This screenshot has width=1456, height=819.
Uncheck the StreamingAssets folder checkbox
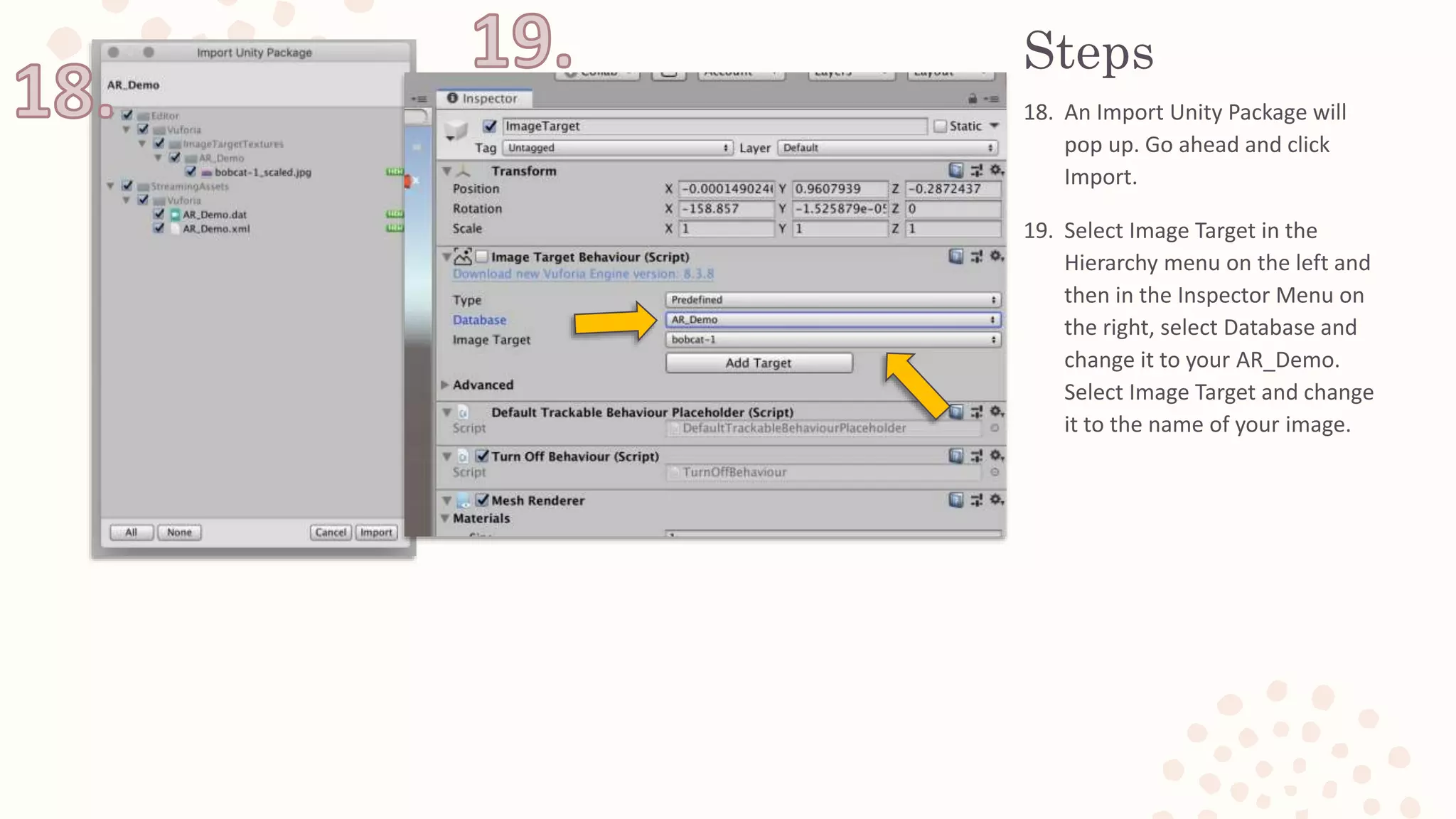(127, 186)
